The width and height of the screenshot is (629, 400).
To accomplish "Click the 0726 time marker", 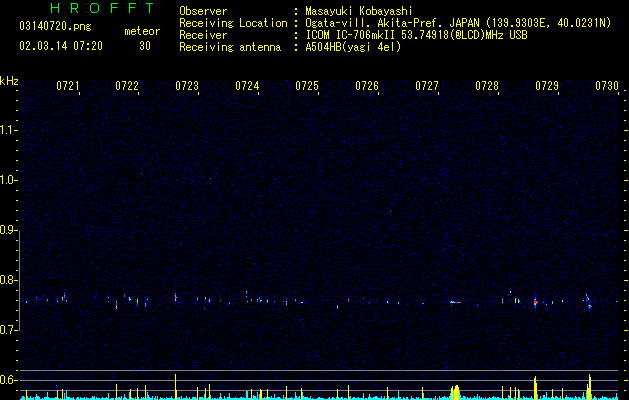I will [367, 86].
